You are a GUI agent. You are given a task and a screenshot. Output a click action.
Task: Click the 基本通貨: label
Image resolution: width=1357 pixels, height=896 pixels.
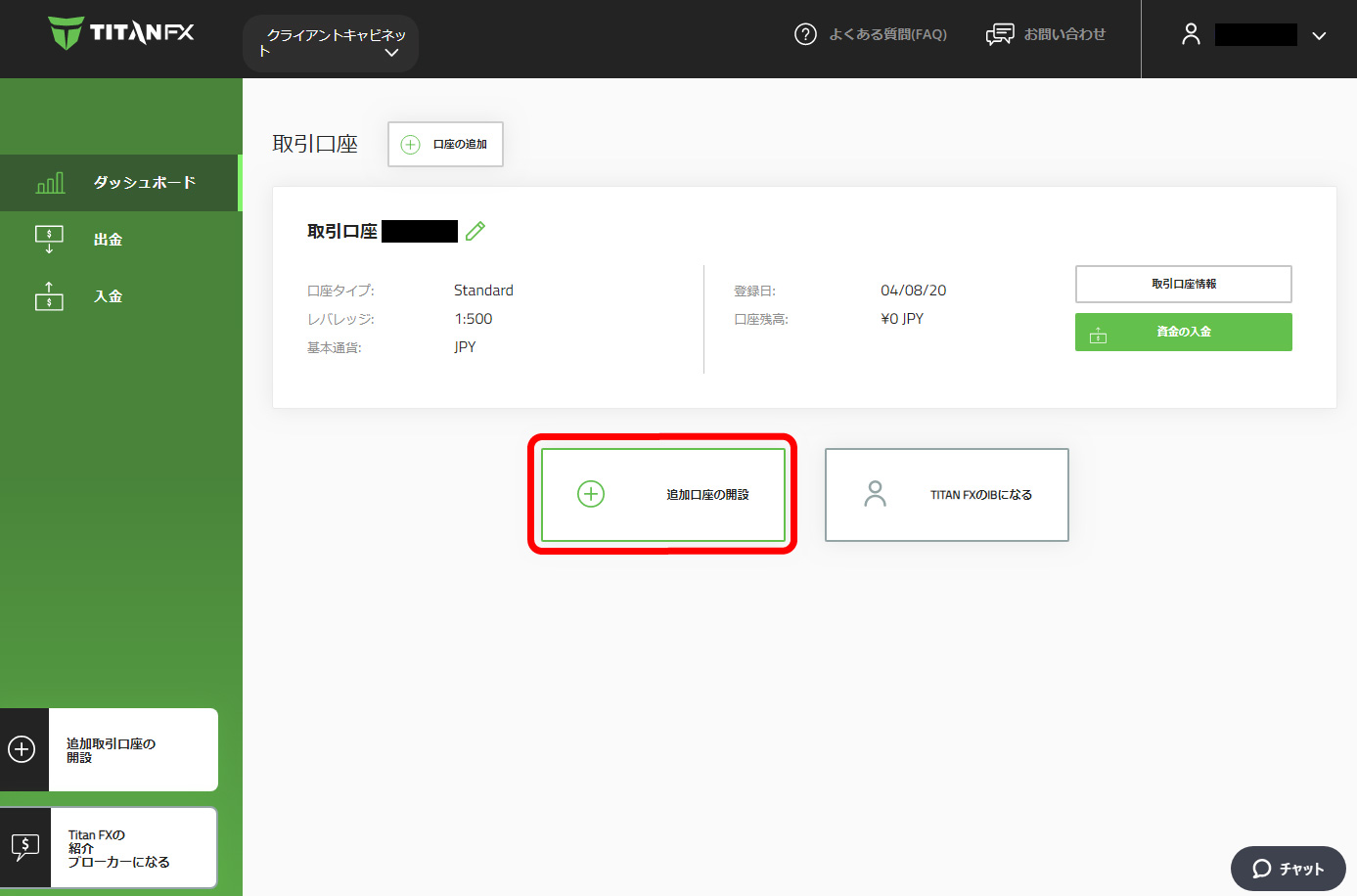click(x=335, y=347)
